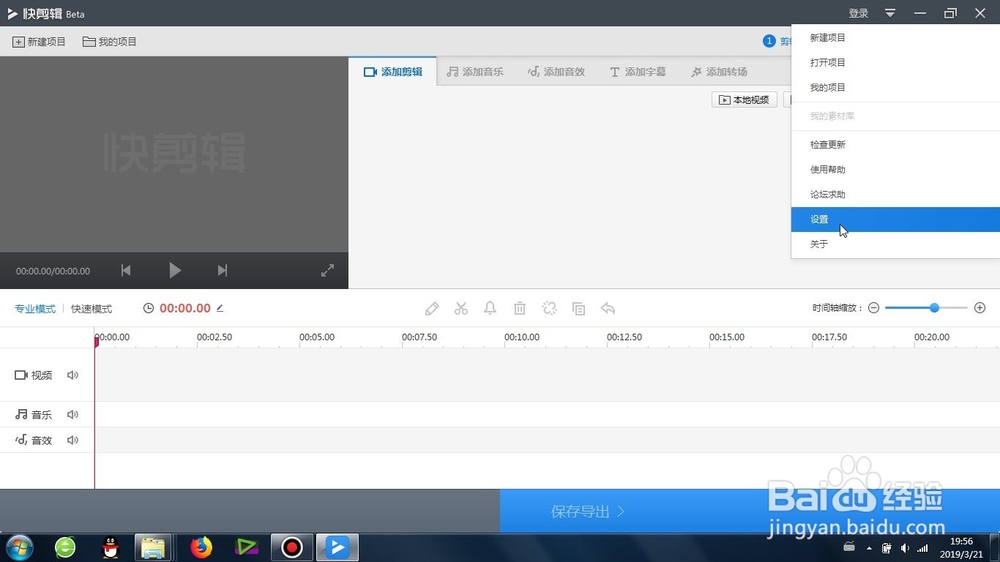The height and width of the screenshot is (562, 1000).
Task: Open 设置 from the menu
Action: 895,219
